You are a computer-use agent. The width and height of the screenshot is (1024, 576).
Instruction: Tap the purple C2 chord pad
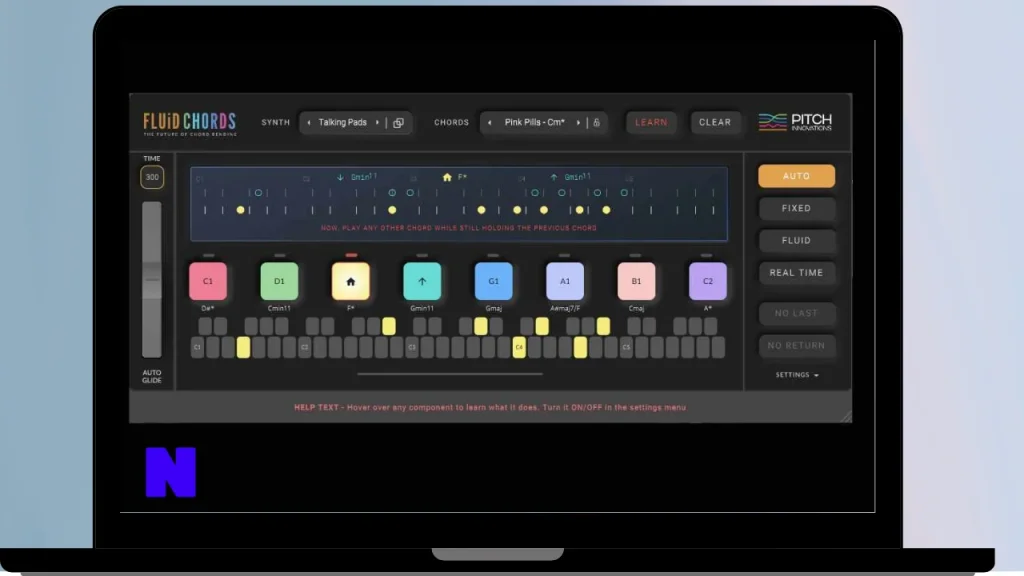(707, 281)
